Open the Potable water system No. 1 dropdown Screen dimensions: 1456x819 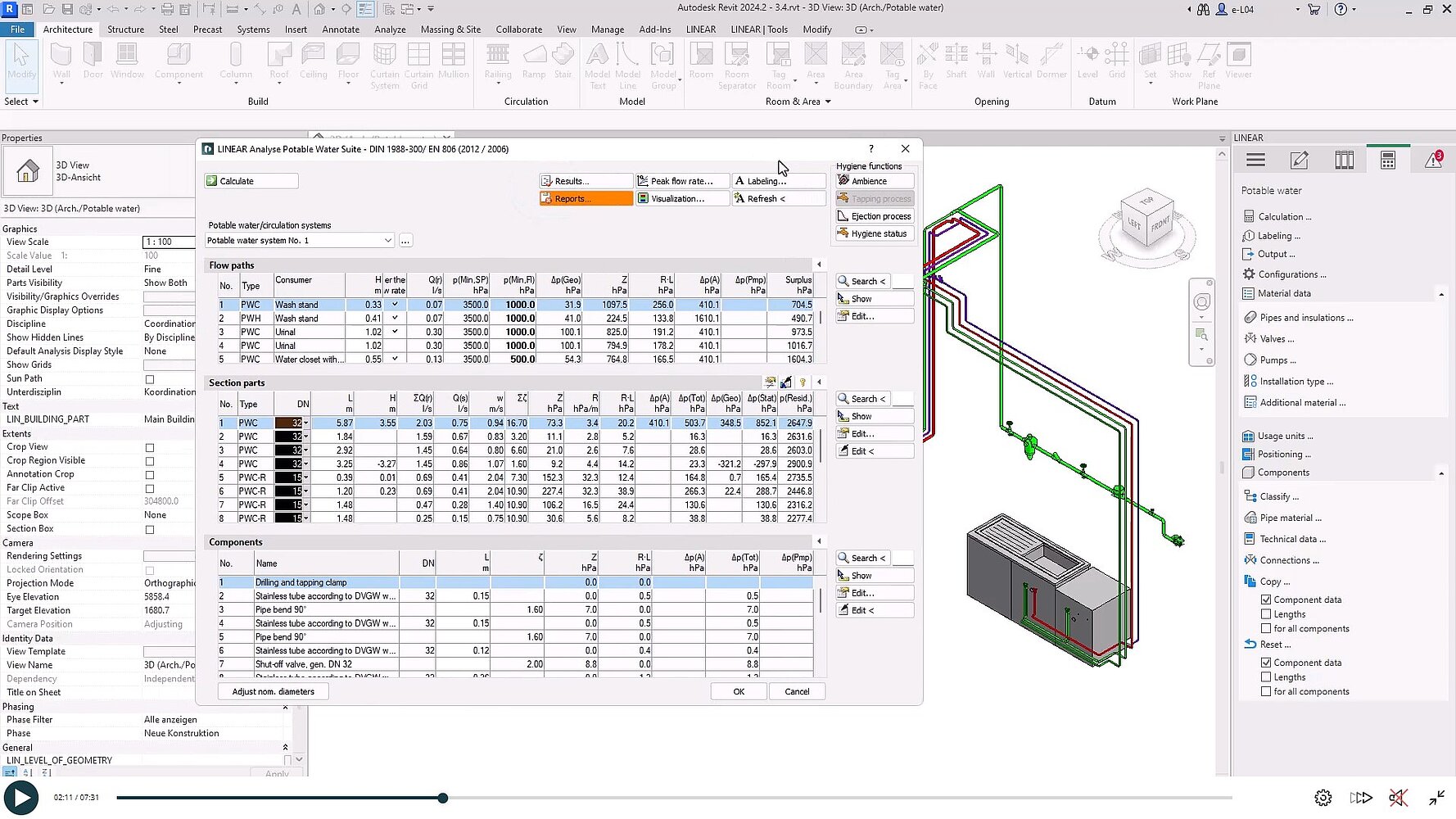pos(387,241)
